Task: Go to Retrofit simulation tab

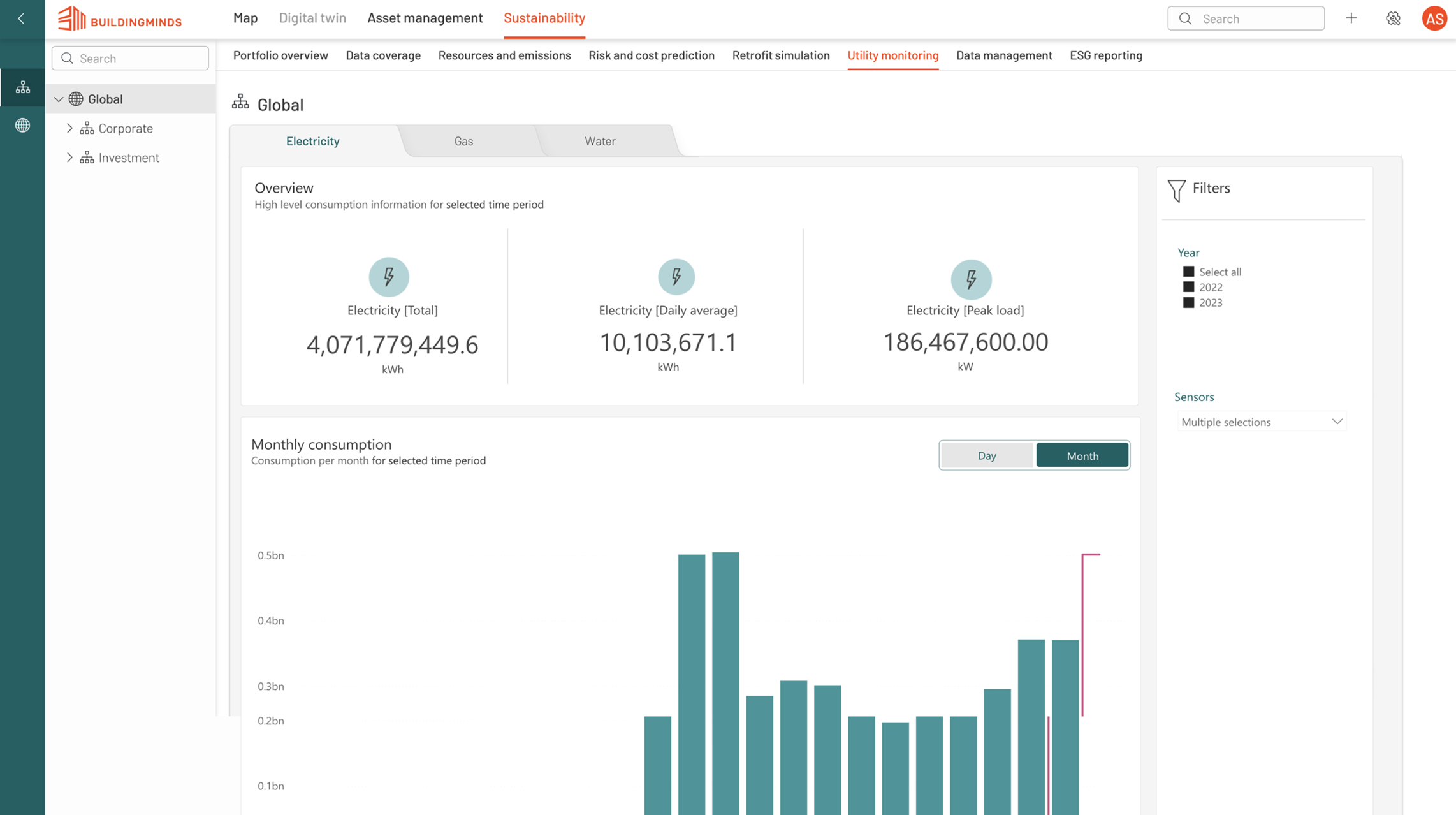Action: (x=781, y=55)
